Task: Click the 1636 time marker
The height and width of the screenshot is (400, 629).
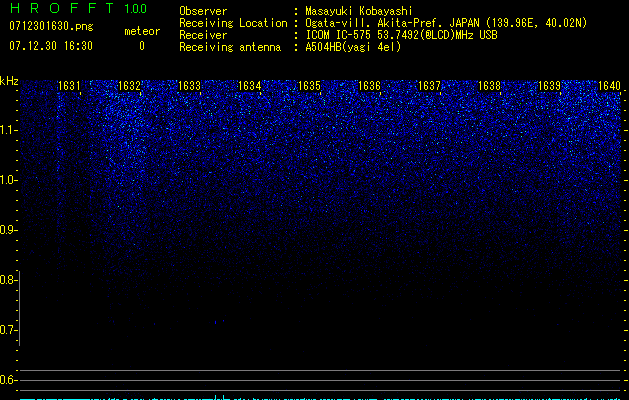Action: click(369, 86)
